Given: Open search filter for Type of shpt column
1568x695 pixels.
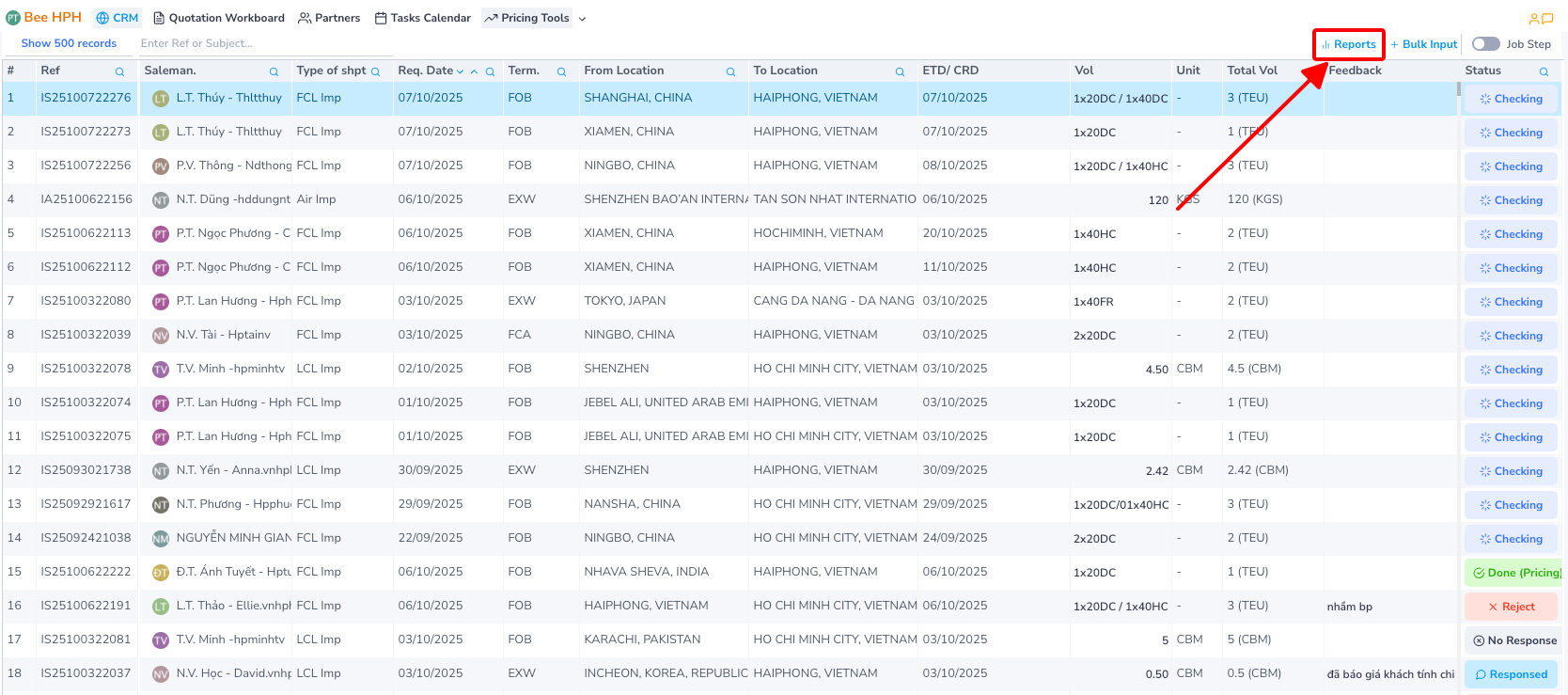Looking at the screenshot, I should click(375, 71).
